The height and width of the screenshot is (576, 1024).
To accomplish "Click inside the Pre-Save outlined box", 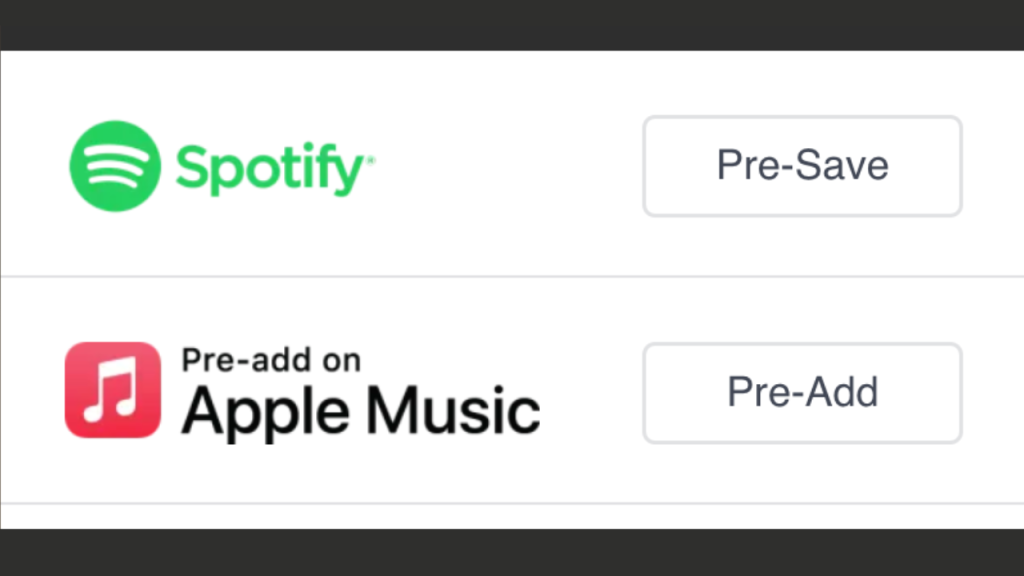I will pyautogui.click(x=801, y=166).
